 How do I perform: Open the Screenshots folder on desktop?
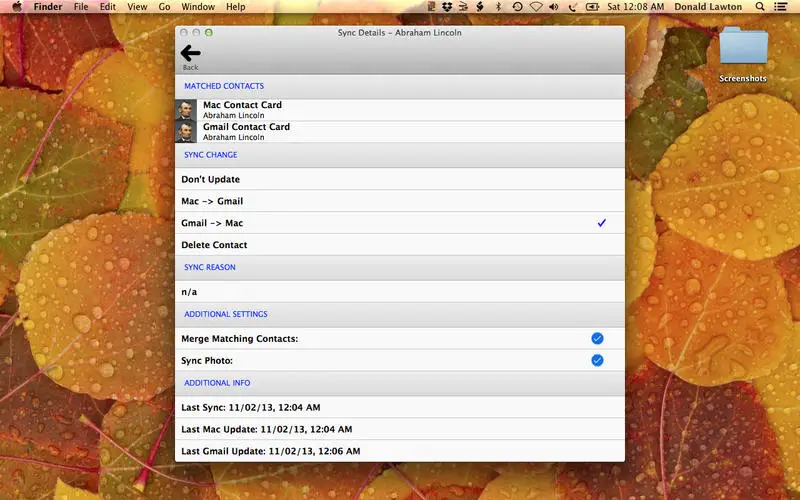[x=743, y=54]
